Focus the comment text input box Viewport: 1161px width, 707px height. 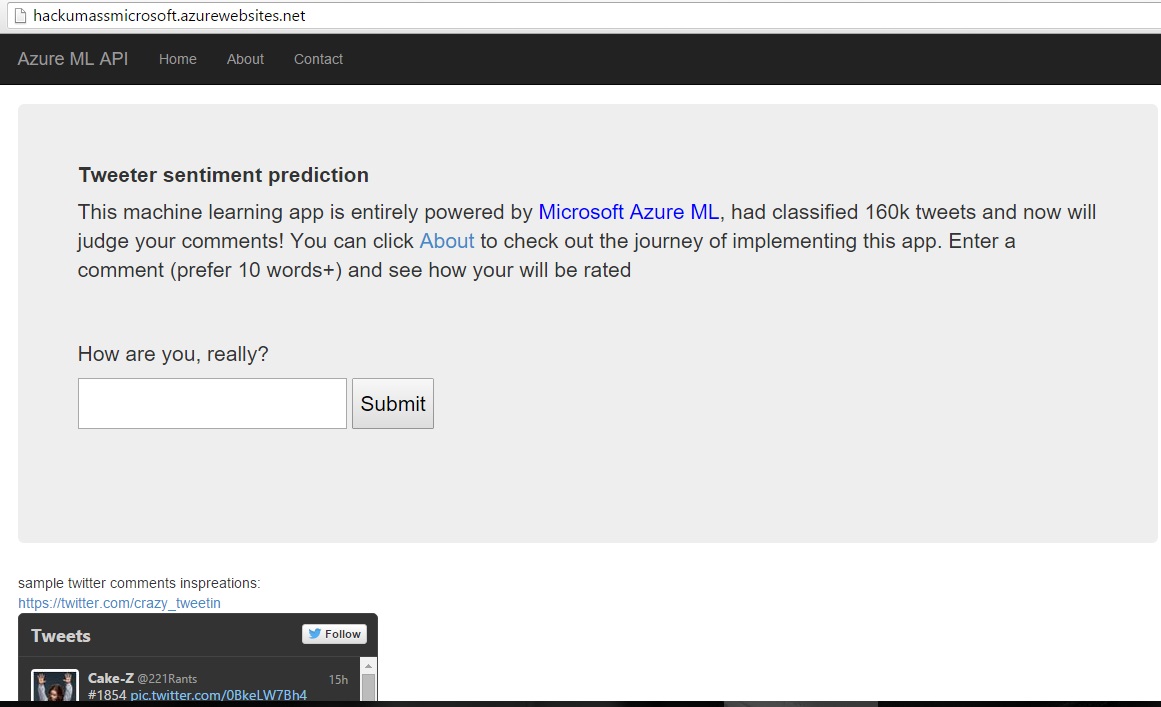tap(213, 403)
